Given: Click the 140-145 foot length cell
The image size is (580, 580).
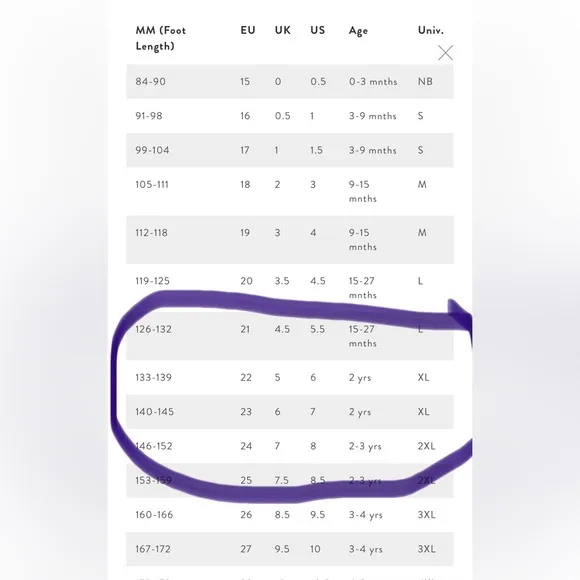Looking at the screenshot, I should pos(154,412).
